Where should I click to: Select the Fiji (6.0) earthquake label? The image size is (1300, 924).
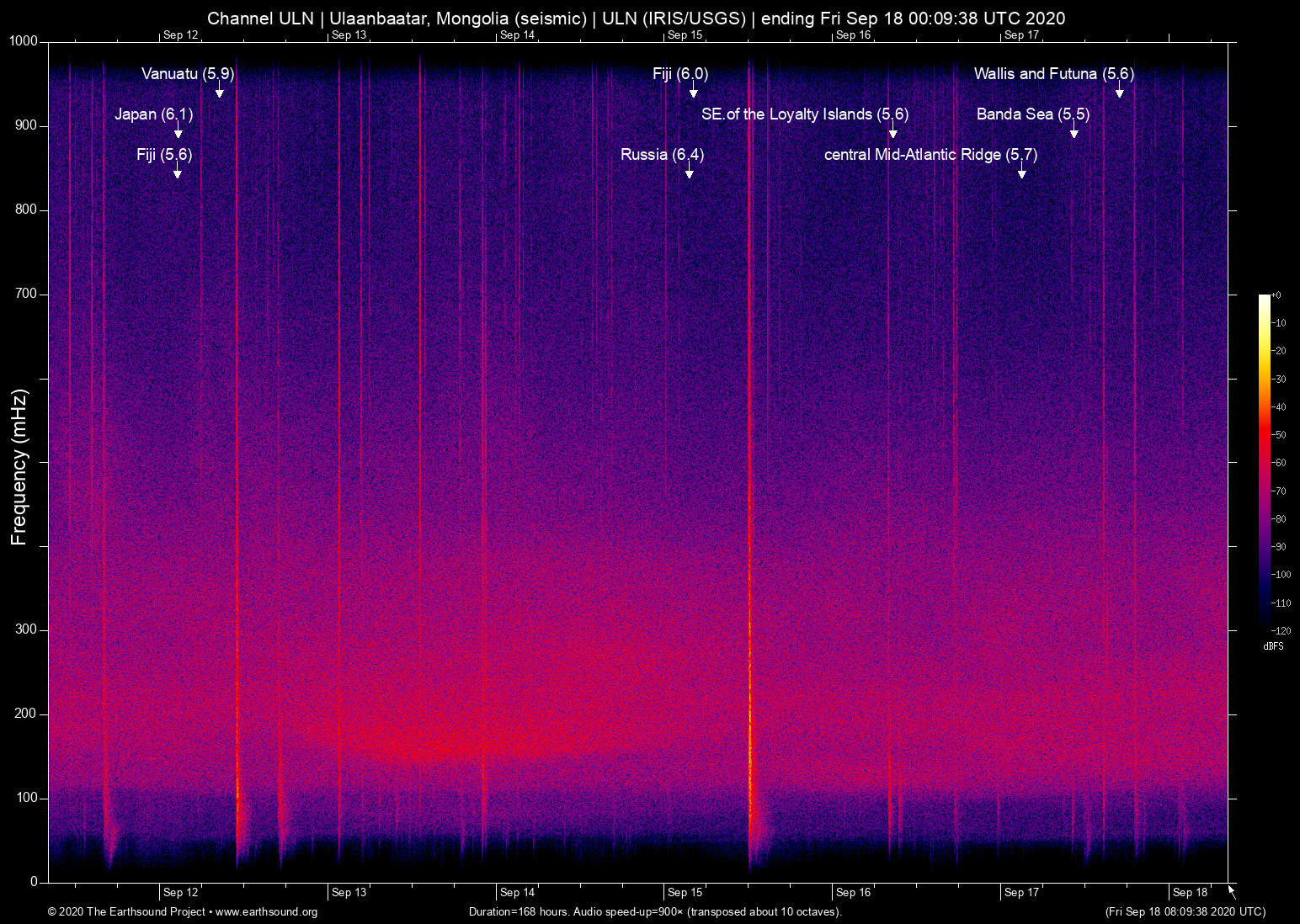click(x=680, y=74)
